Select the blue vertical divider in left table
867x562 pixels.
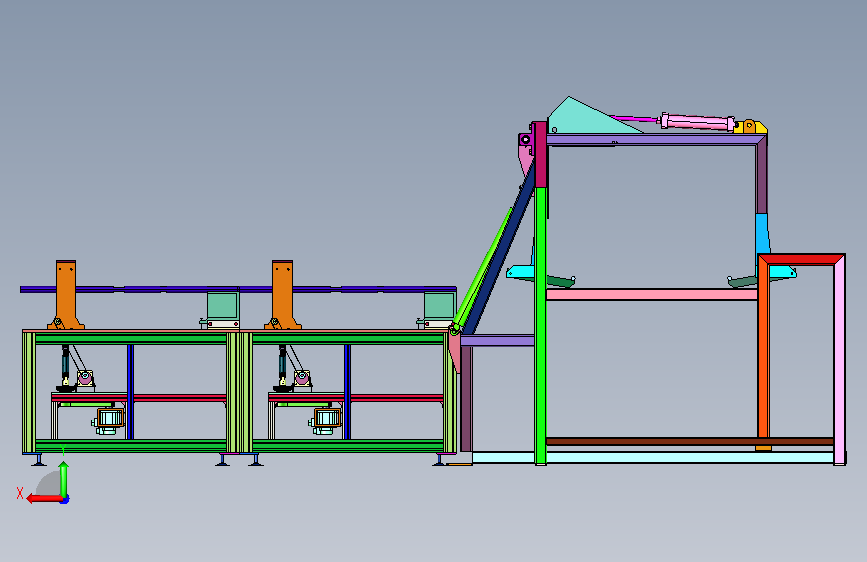[130, 392]
